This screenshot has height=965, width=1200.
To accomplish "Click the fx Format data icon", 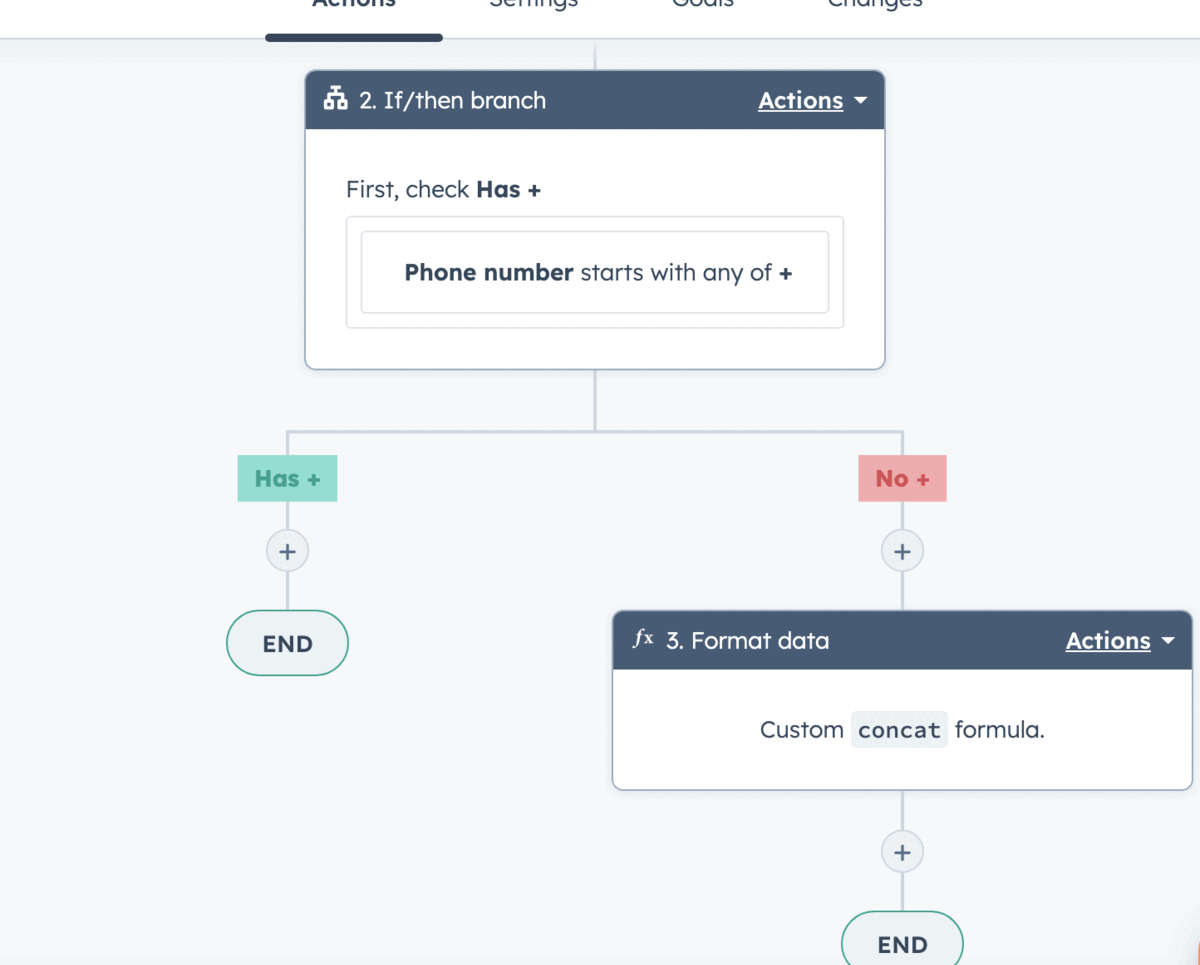I will click(x=643, y=639).
